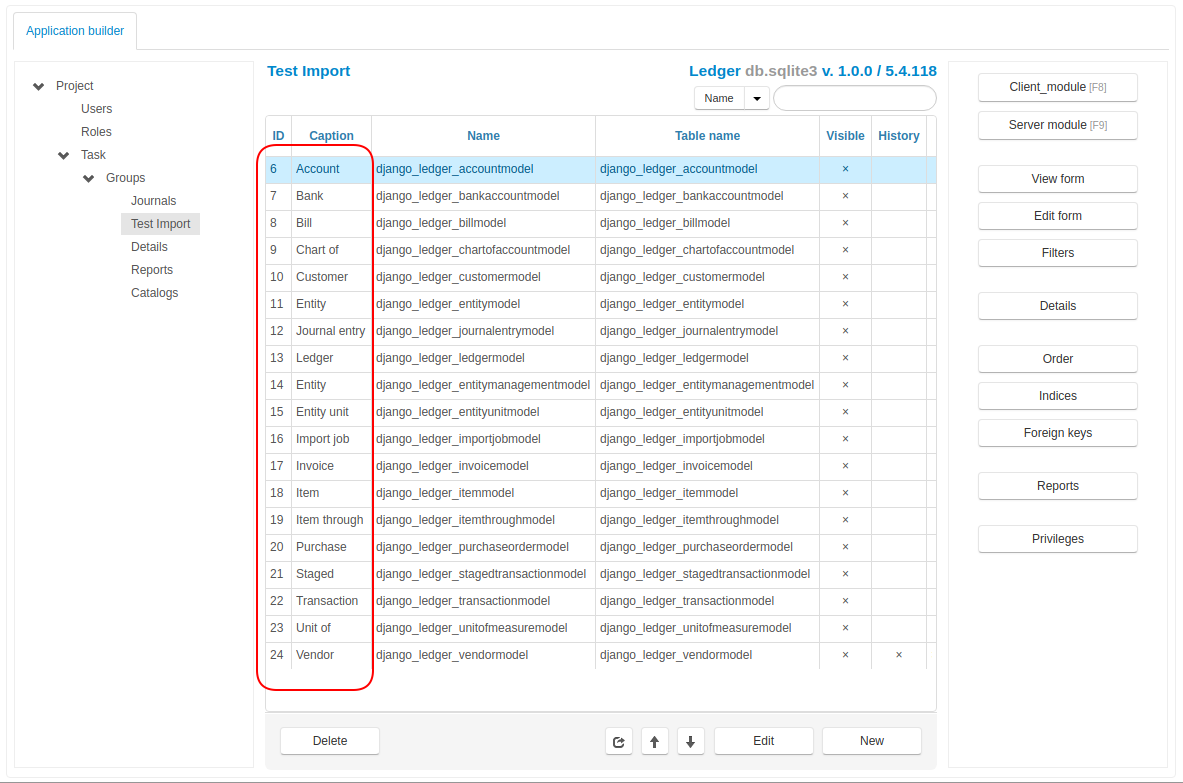The image size is (1183, 783).
Task: Select row ID 11 Entity caption
Action: click(331, 304)
